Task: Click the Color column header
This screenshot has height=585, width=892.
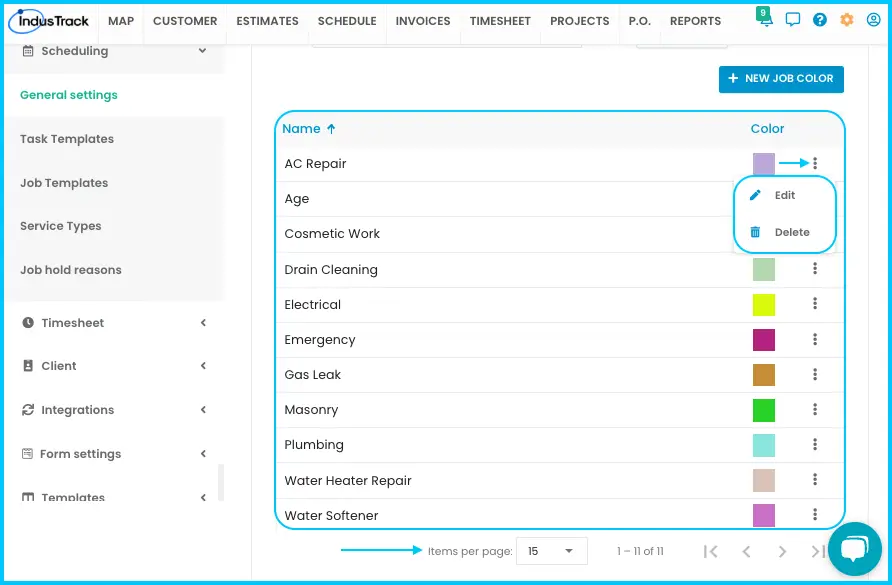Action: 767,129
